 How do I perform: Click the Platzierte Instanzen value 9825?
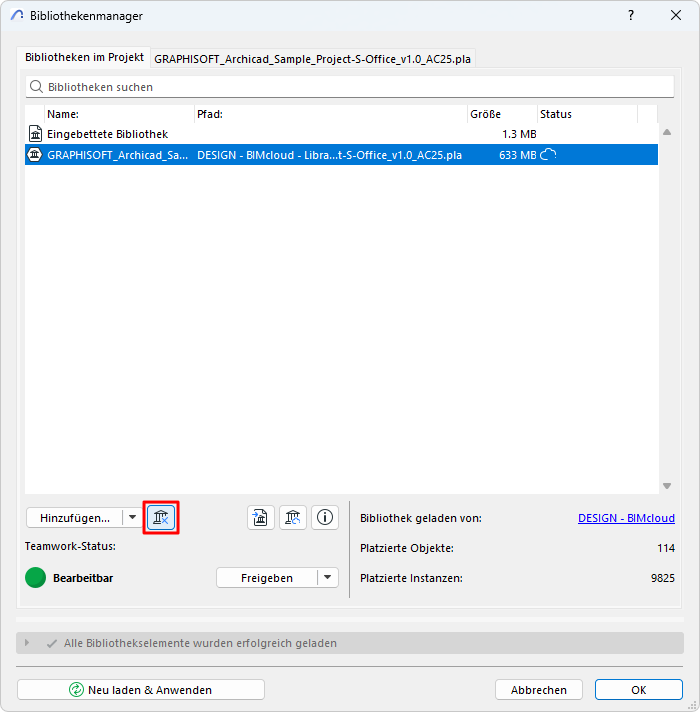coord(663,578)
